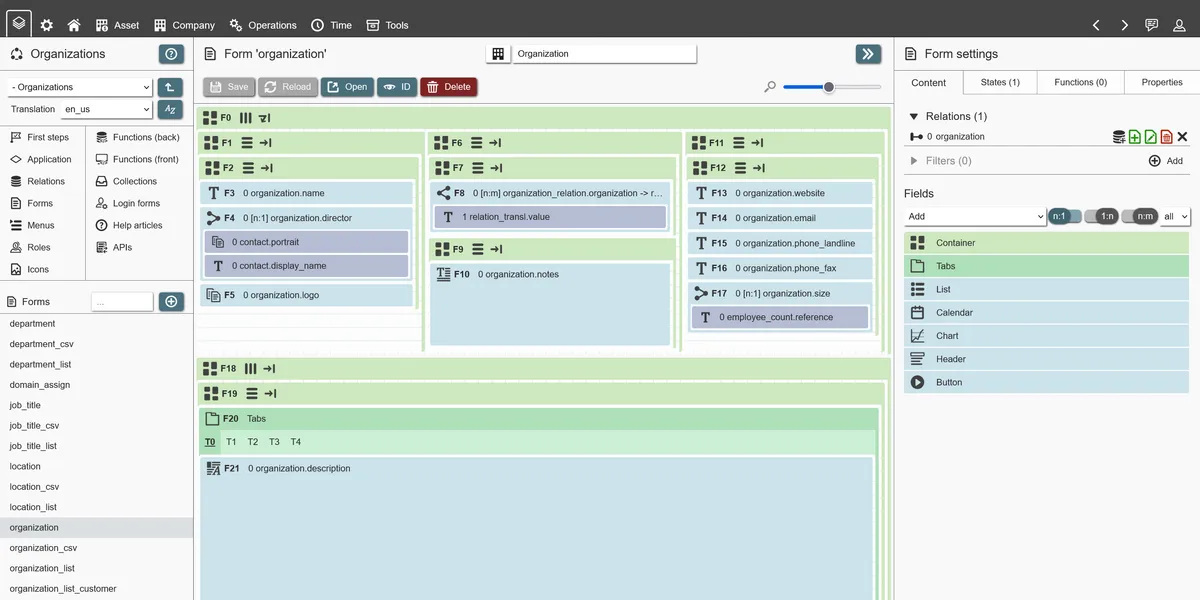Open the Organizations module dropdown
Screen dimensions: 1200x600
(x=81, y=87)
